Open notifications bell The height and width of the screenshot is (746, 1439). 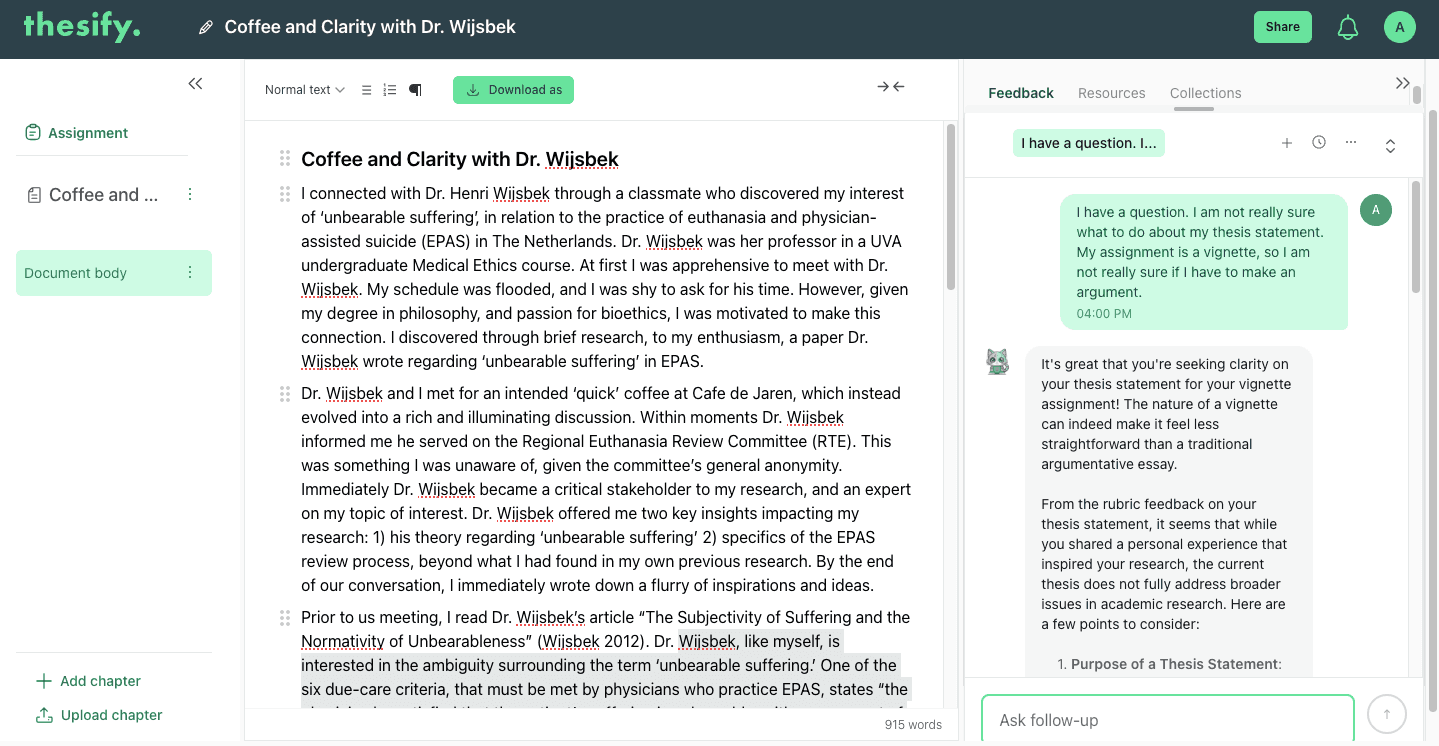point(1348,28)
